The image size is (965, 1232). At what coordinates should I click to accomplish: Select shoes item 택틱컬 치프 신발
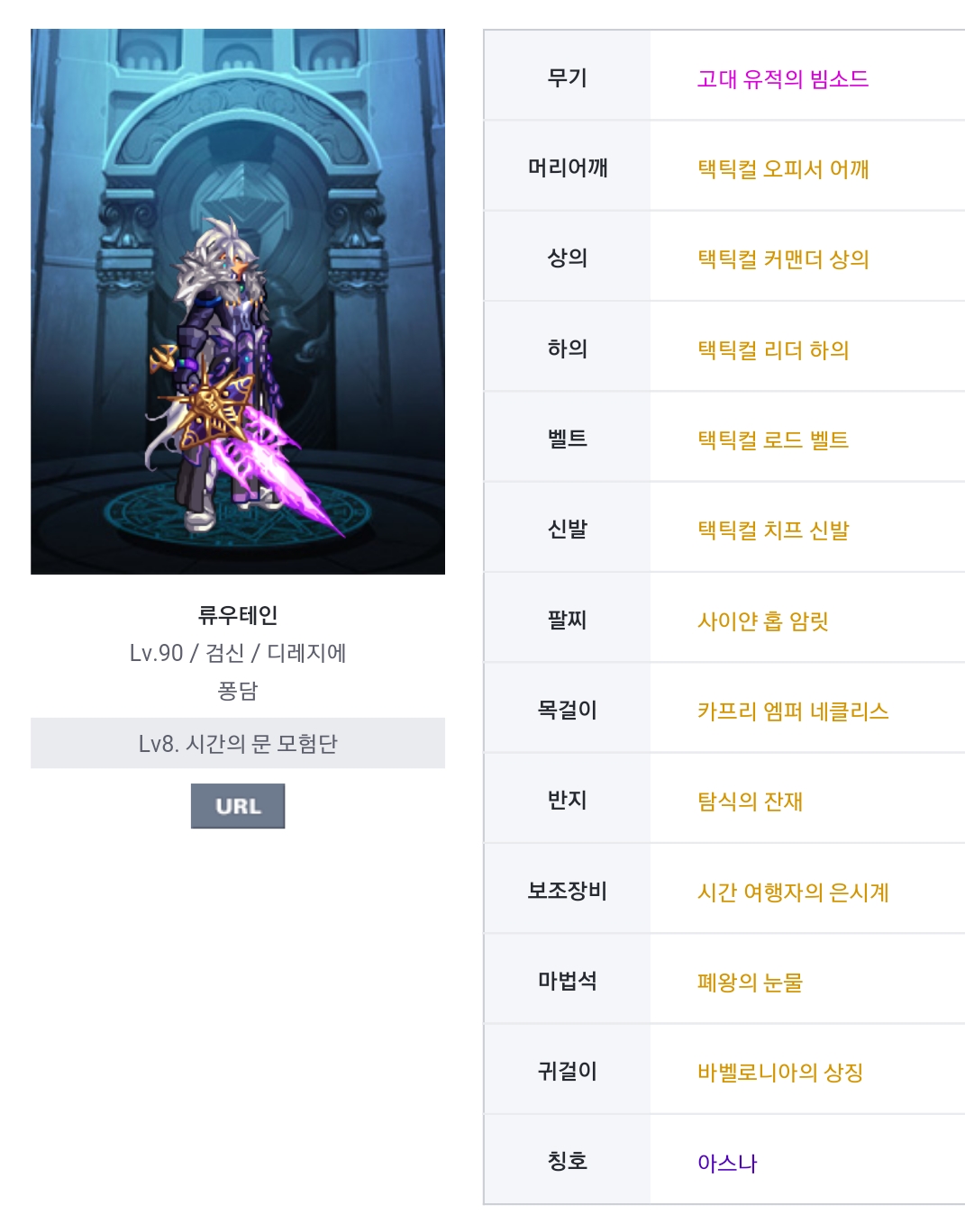(x=773, y=530)
